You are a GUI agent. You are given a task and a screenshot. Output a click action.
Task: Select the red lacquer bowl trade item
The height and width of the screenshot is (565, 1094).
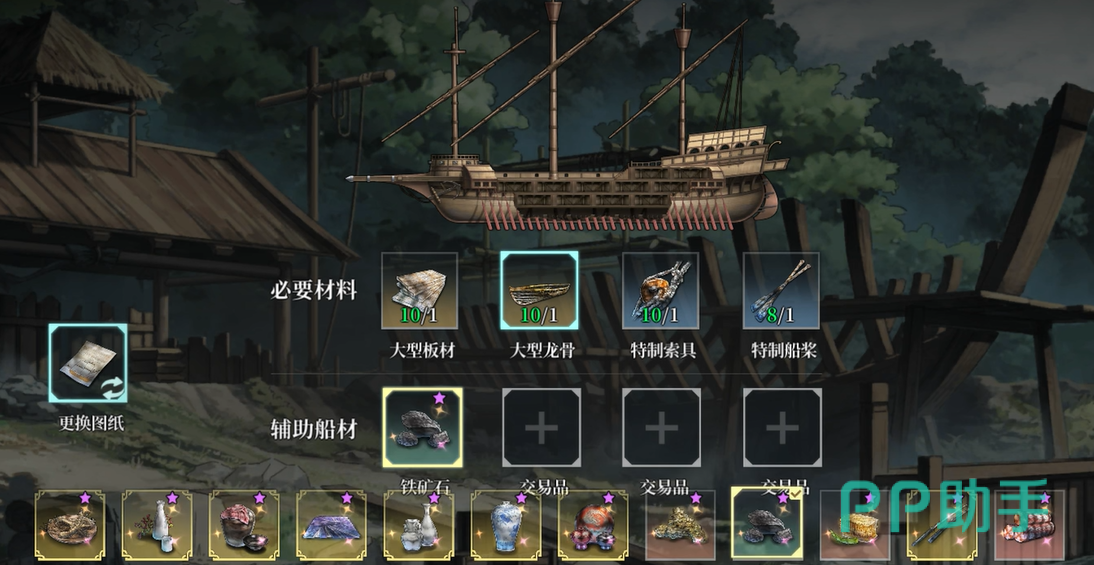244,525
